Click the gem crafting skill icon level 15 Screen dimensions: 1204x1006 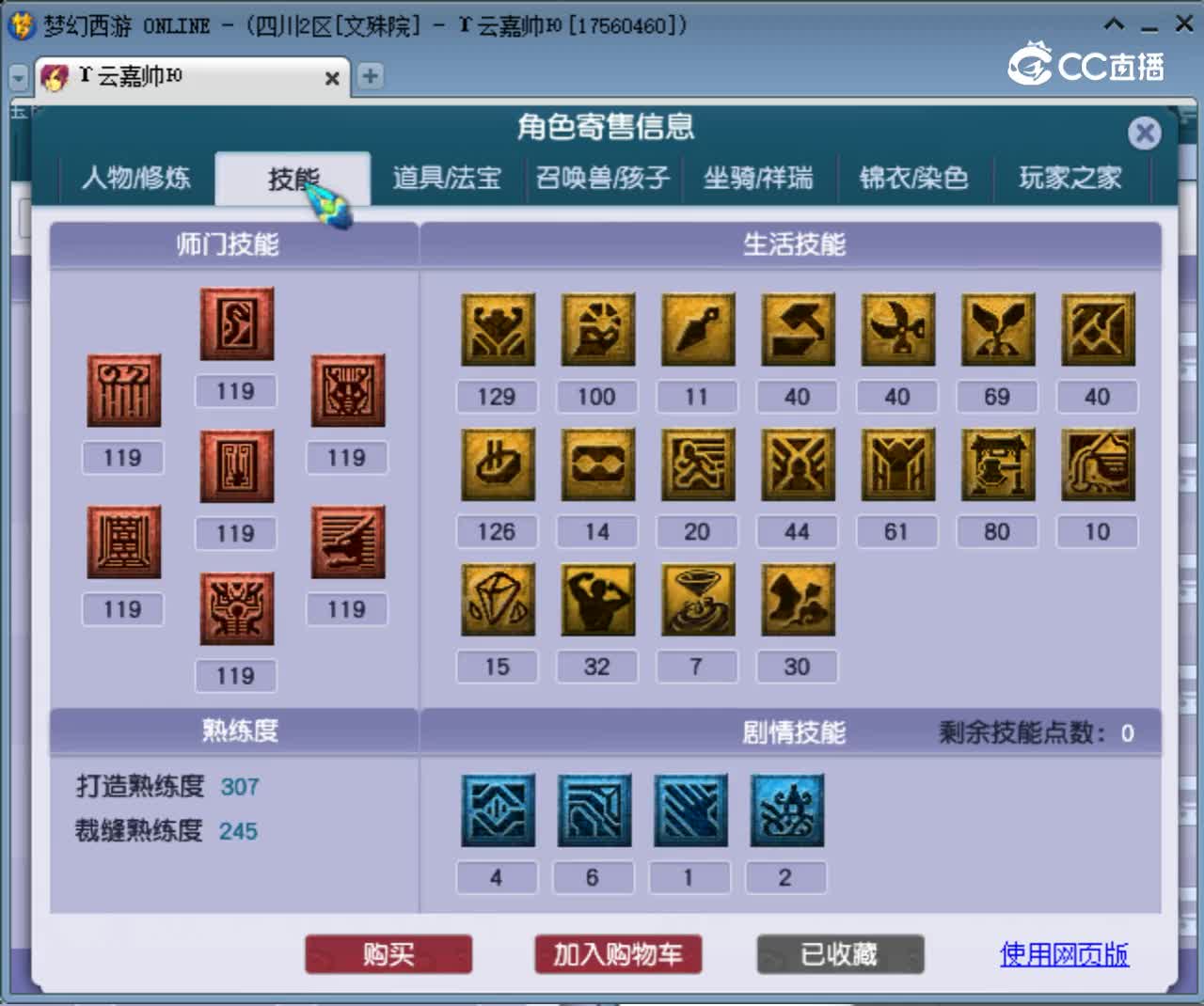pos(498,600)
